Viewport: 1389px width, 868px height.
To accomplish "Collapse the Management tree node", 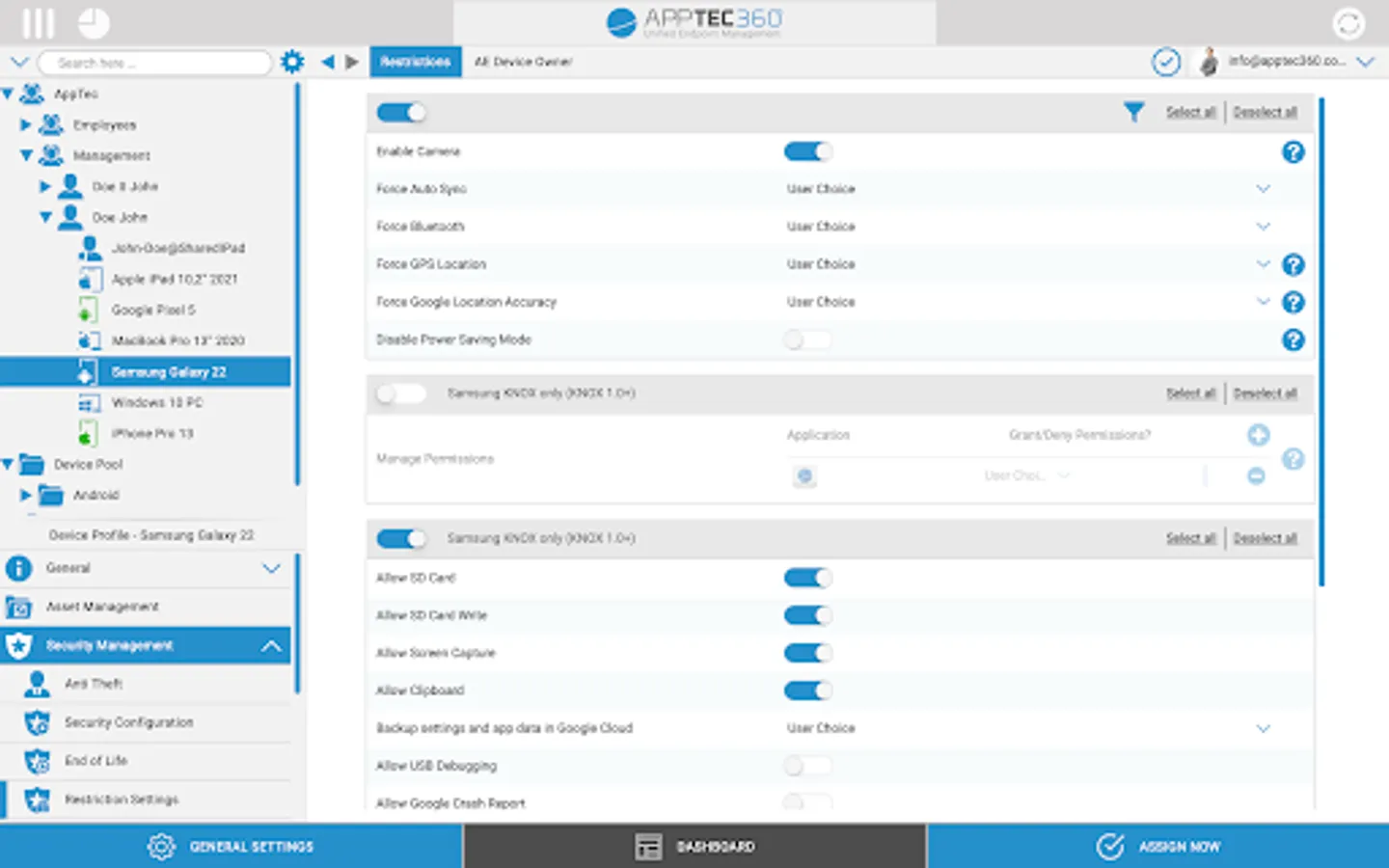I will [x=26, y=155].
